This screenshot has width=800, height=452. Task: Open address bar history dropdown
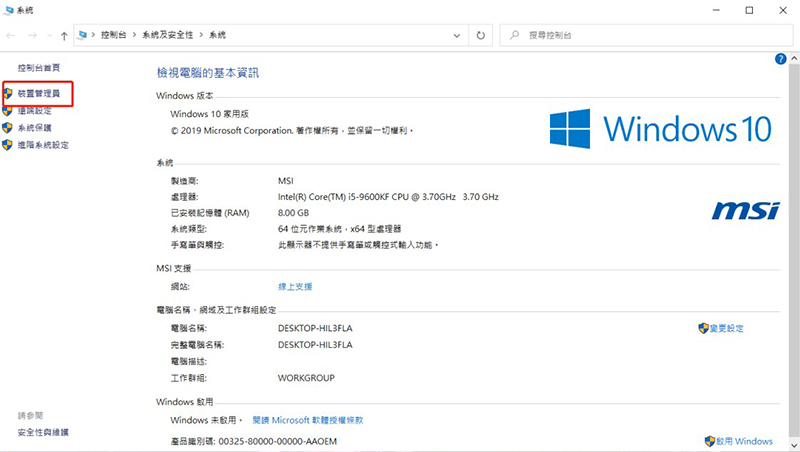(x=457, y=35)
